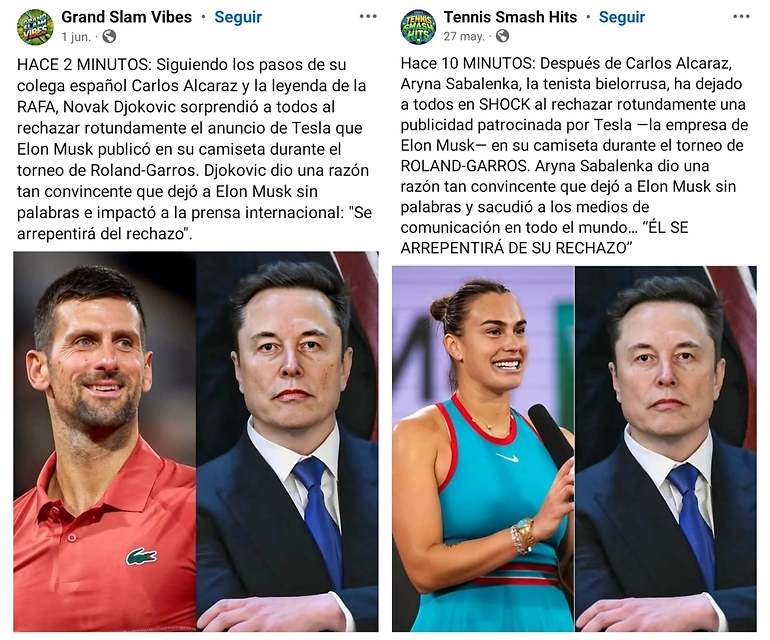The image size is (770, 640).
Task: View suited man photo in right post
Action: (x=666, y=449)
